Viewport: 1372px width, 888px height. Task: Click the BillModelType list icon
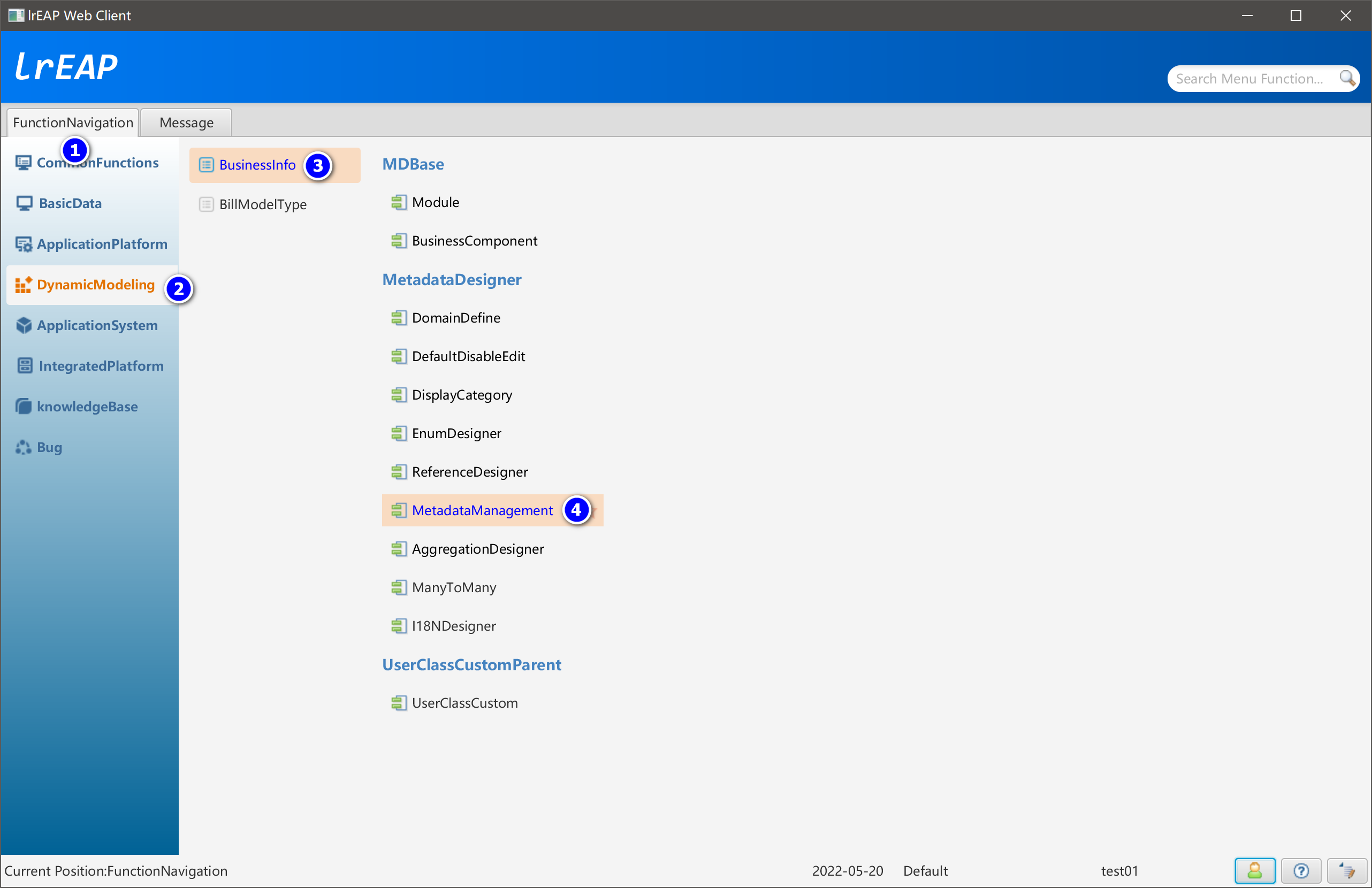207,204
